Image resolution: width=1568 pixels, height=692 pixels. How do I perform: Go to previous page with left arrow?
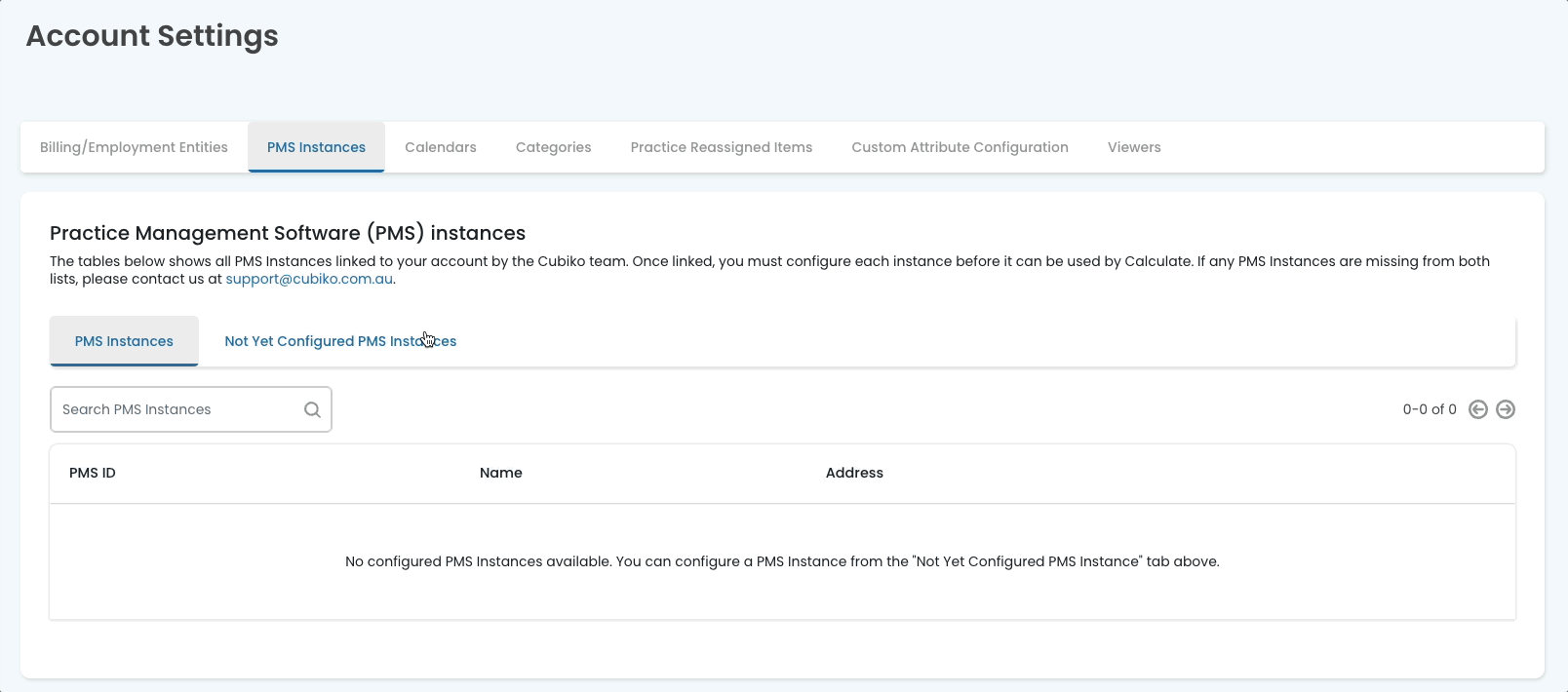[x=1478, y=409]
